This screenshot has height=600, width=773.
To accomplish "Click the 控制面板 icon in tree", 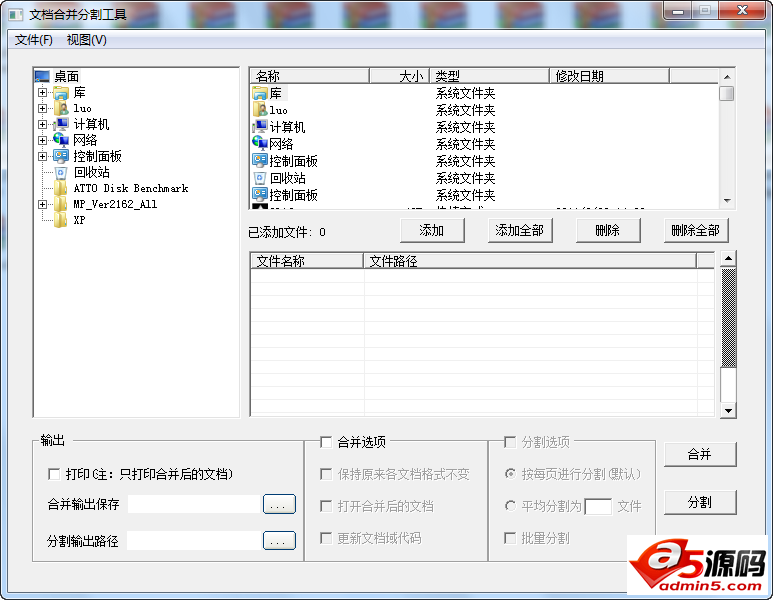I will pyautogui.click(x=61, y=156).
